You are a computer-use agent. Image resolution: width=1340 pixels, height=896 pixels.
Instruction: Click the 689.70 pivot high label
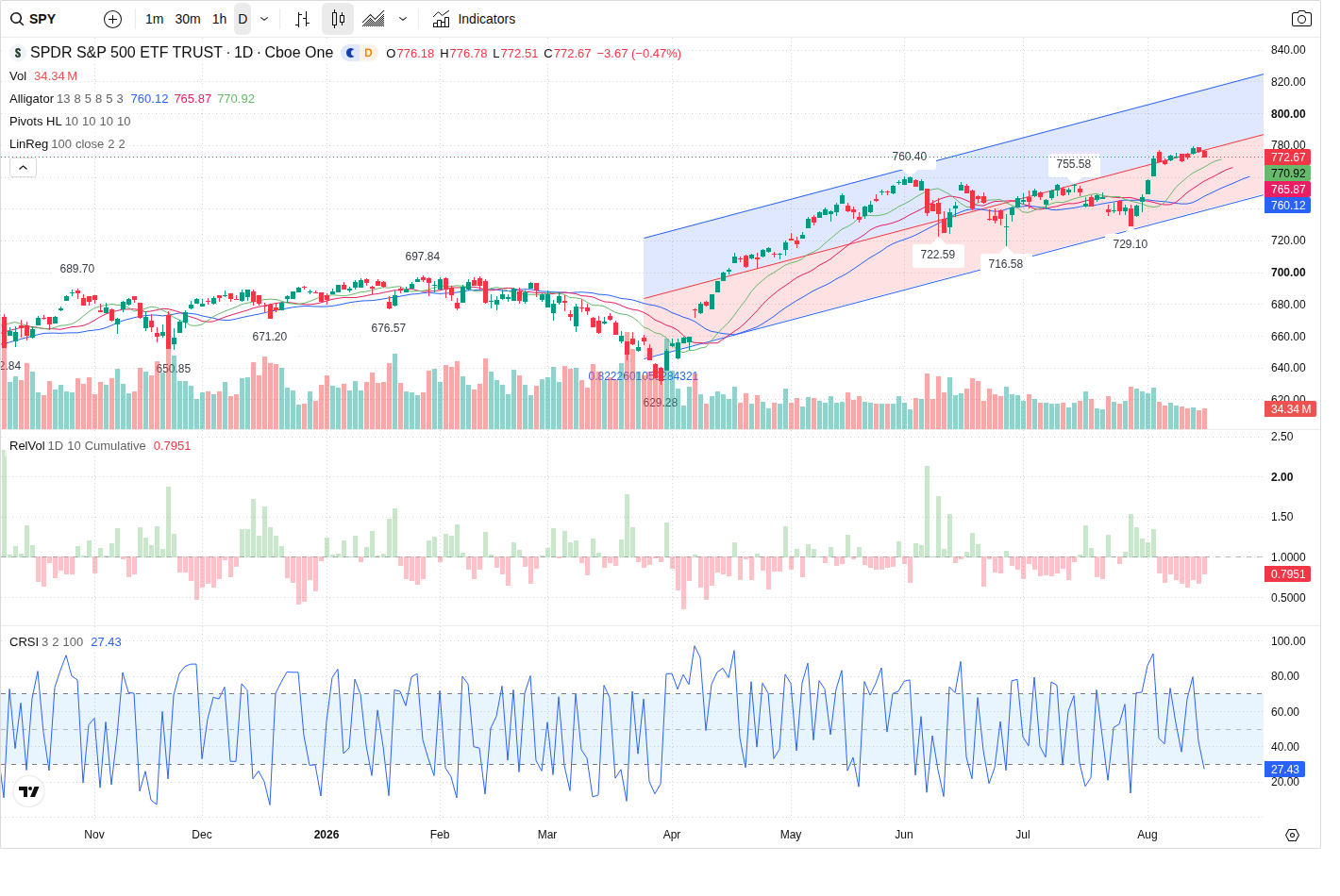[77, 269]
